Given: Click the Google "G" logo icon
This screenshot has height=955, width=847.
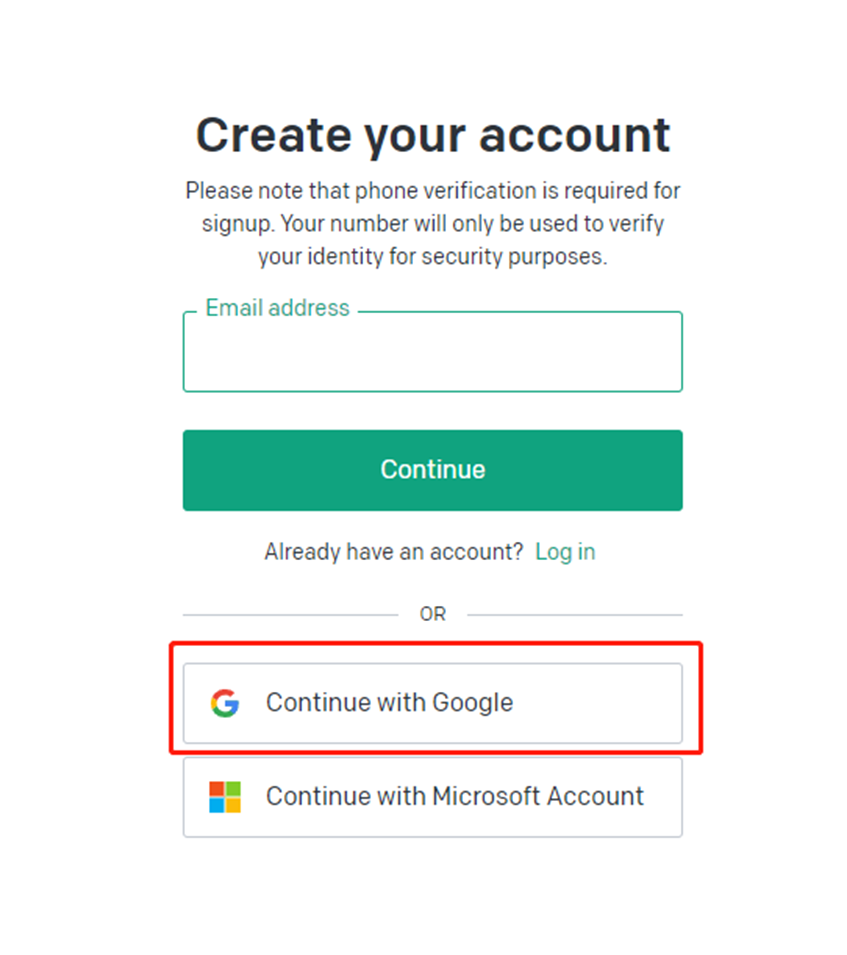Looking at the screenshot, I should (225, 703).
